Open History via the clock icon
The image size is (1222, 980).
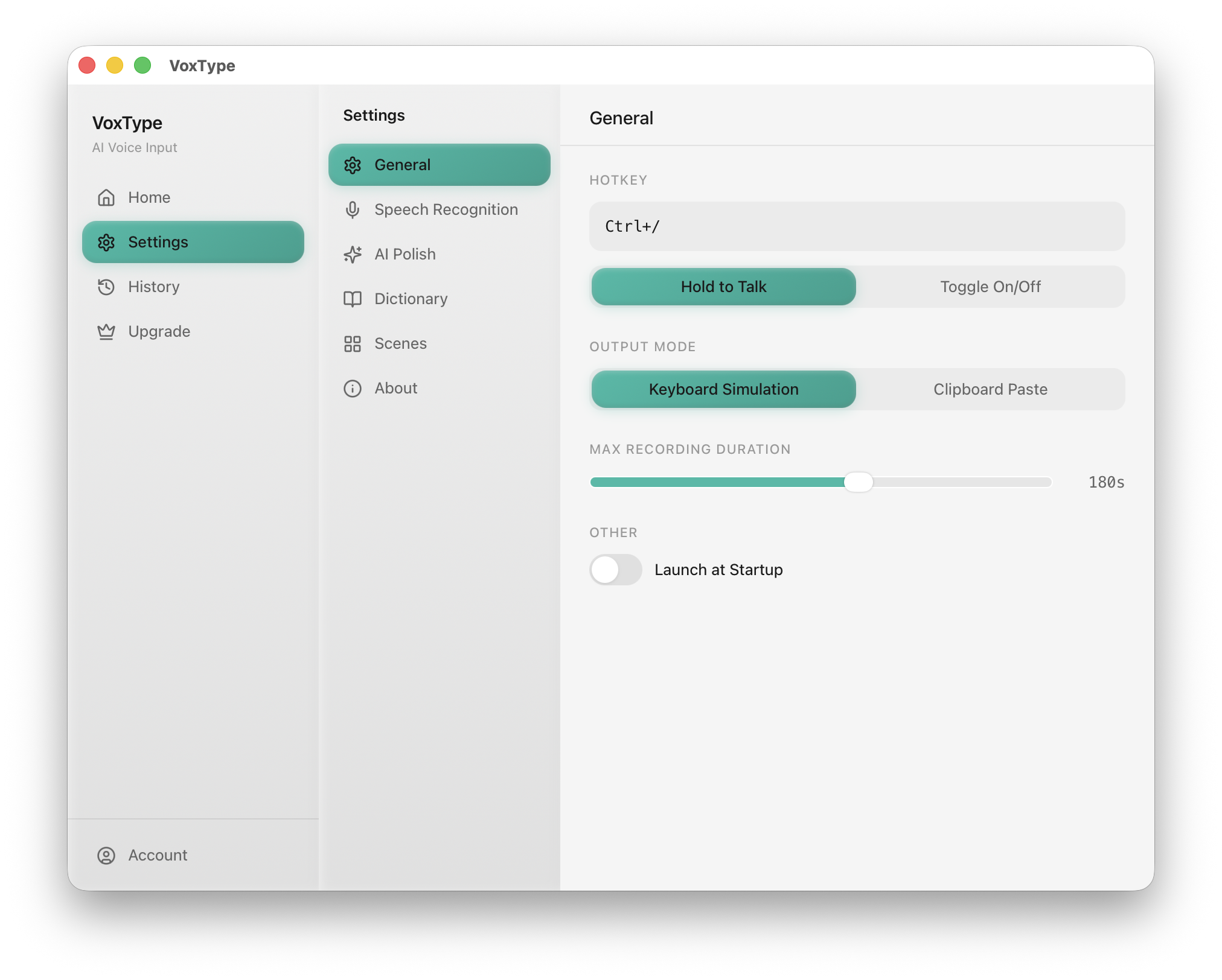(106, 287)
